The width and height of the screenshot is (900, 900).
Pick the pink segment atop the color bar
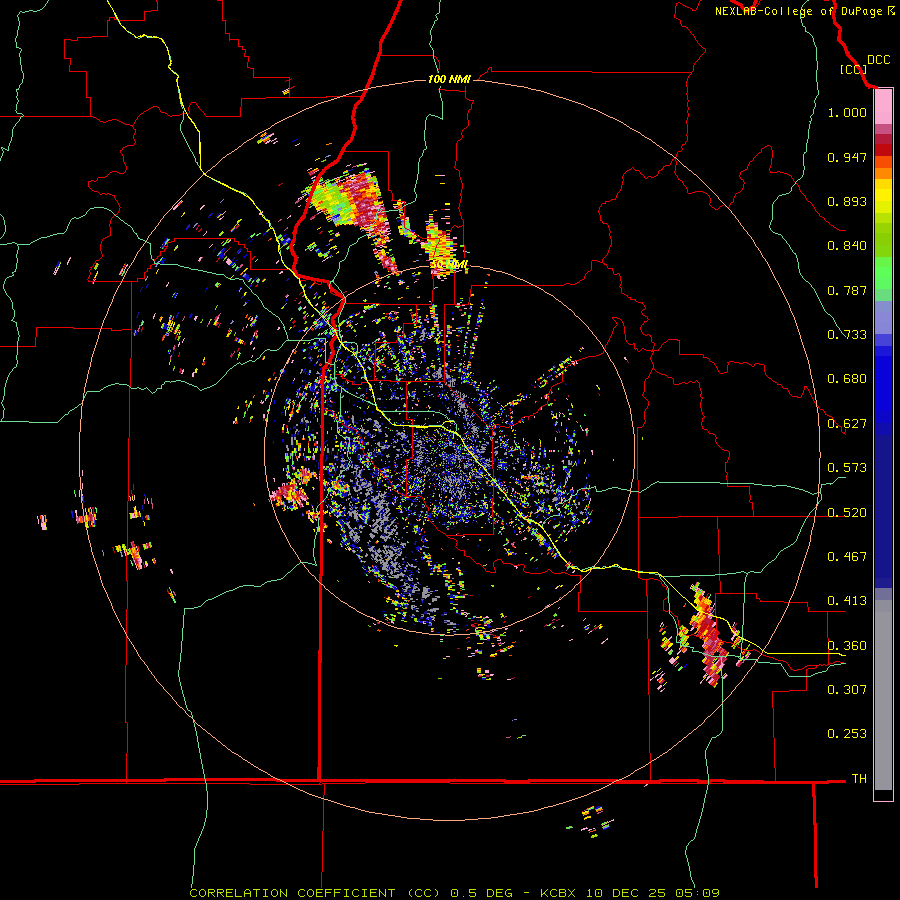[883, 107]
